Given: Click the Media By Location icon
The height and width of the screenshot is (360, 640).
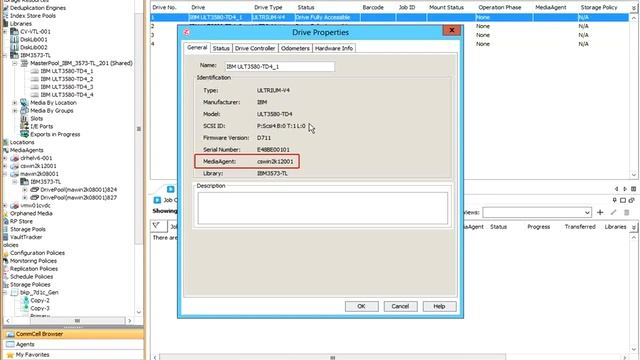Looking at the screenshot, I should pos(24,102).
